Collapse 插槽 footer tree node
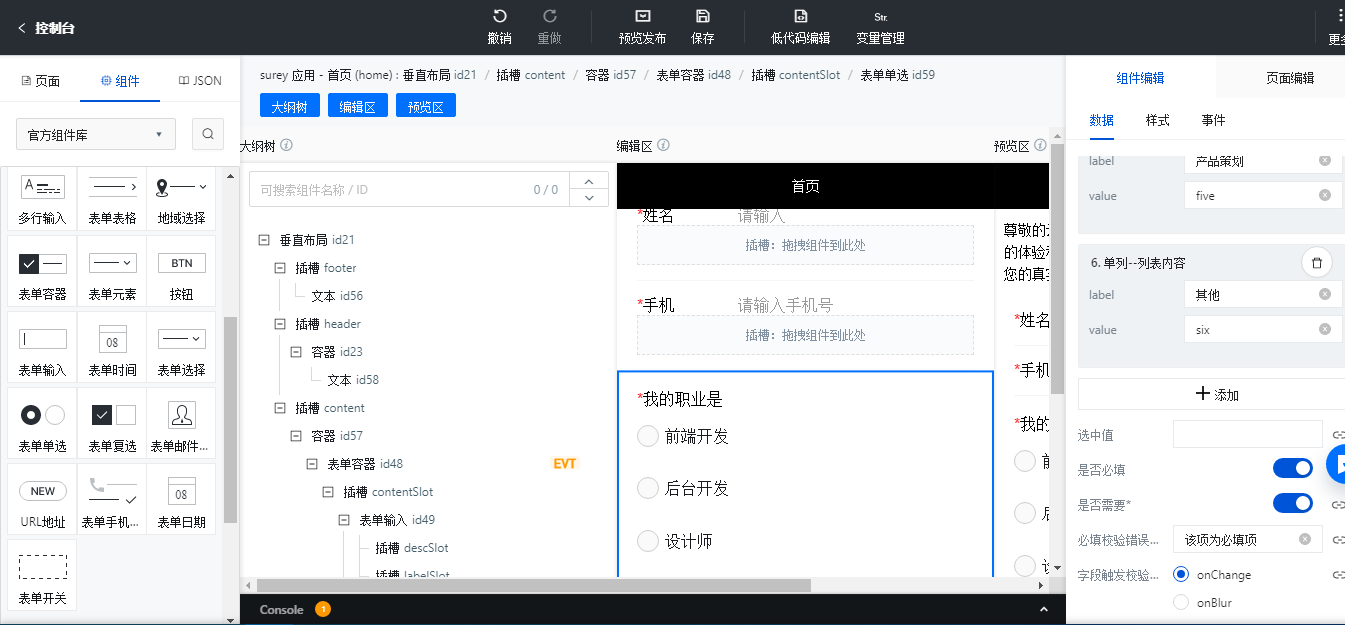Image resolution: width=1345 pixels, height=625 pixels. pyautogui.click(x=280, y=268)
